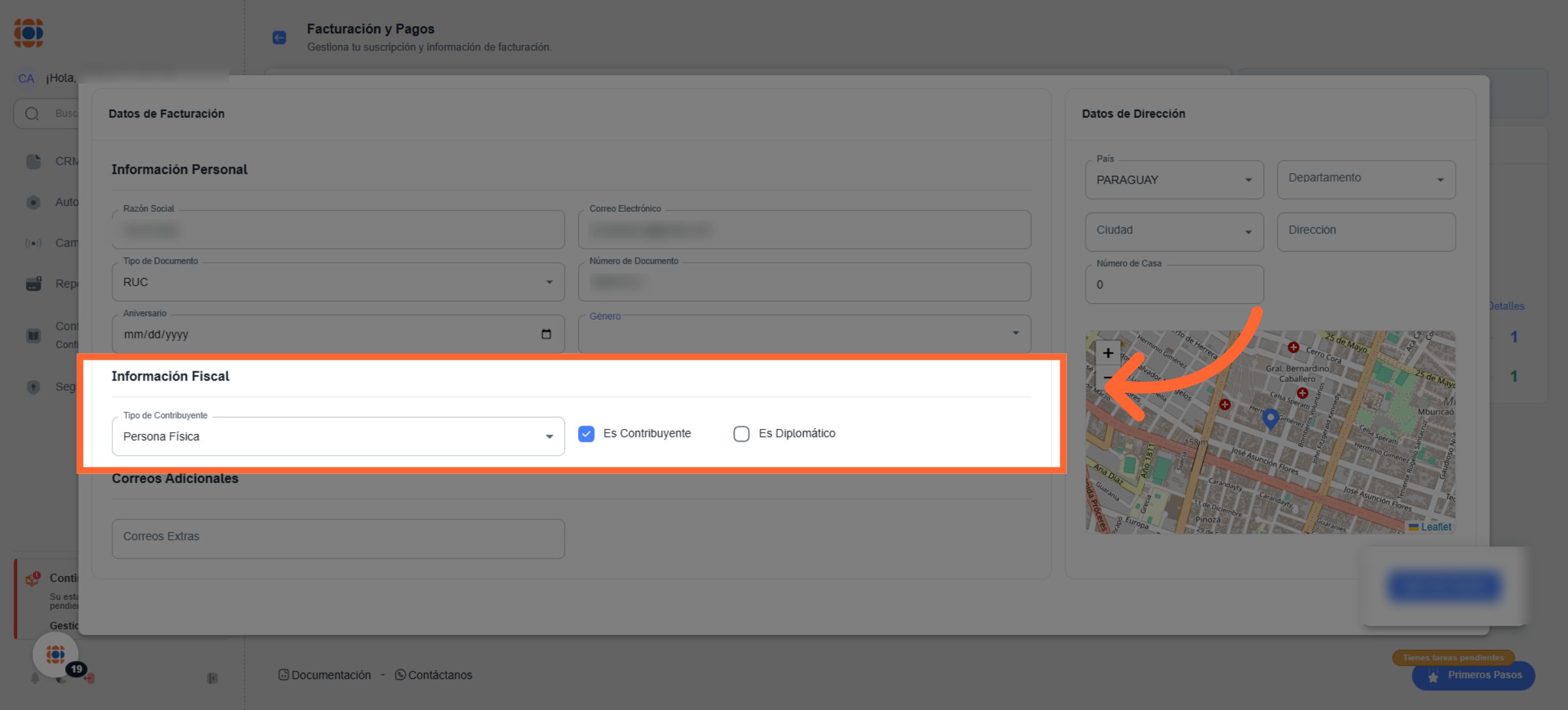Click the sidebar collapse icon

[212, 678]
